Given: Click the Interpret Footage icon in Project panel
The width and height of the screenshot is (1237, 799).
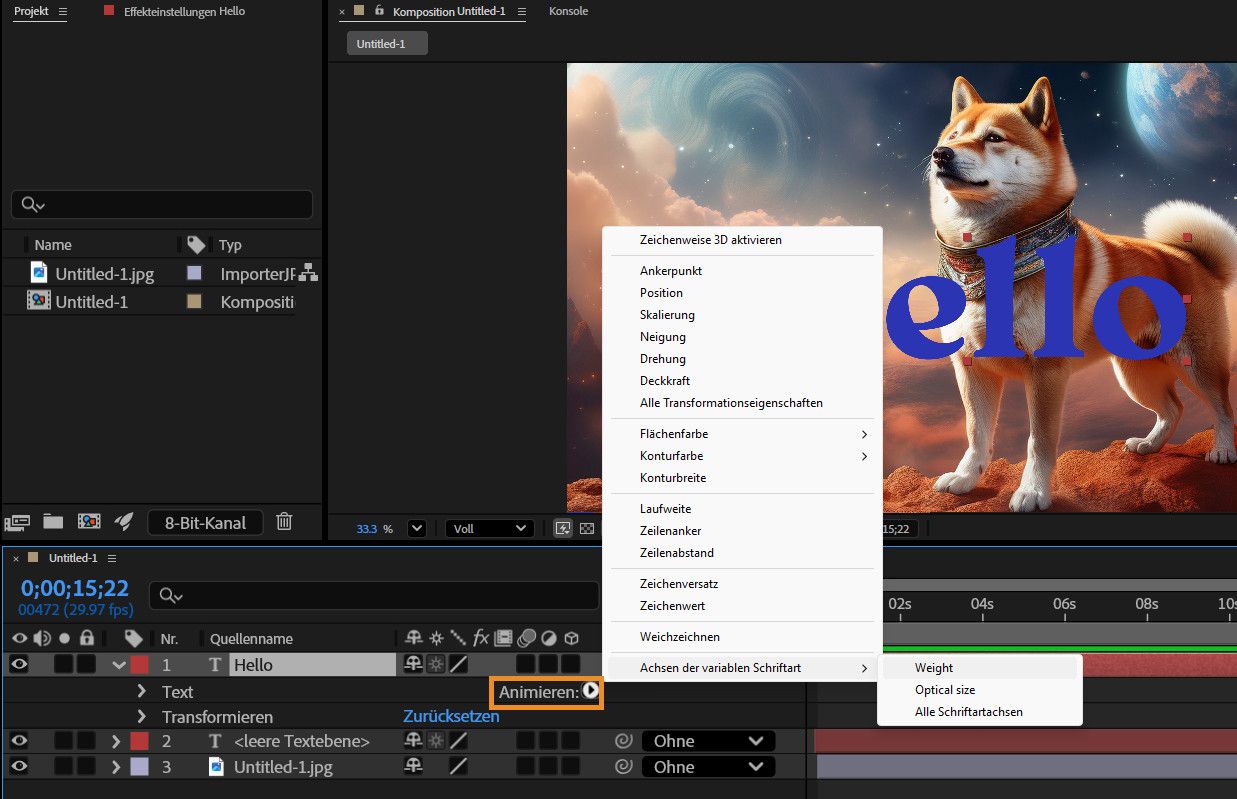Looking at the screenshot, I should point(17,521).
